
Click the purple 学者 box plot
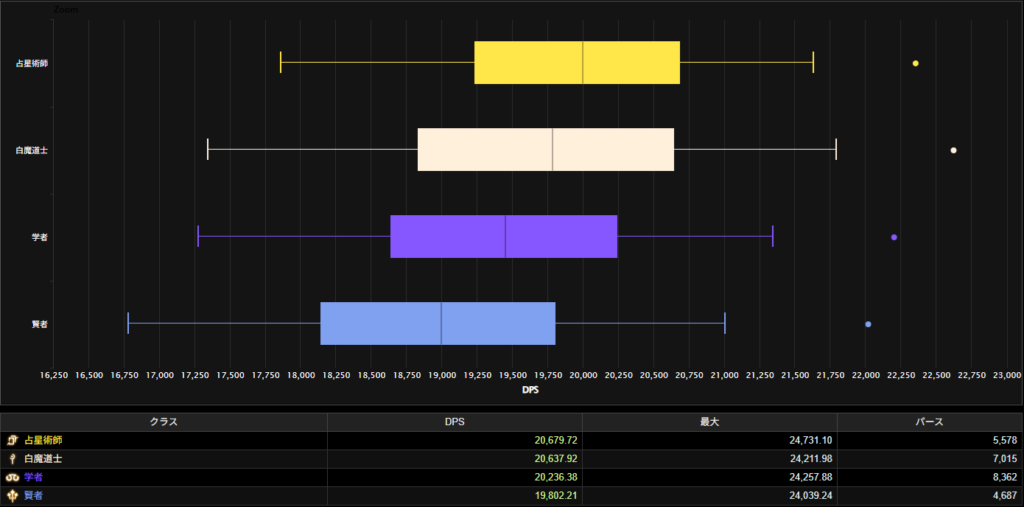tap(503, 236)
